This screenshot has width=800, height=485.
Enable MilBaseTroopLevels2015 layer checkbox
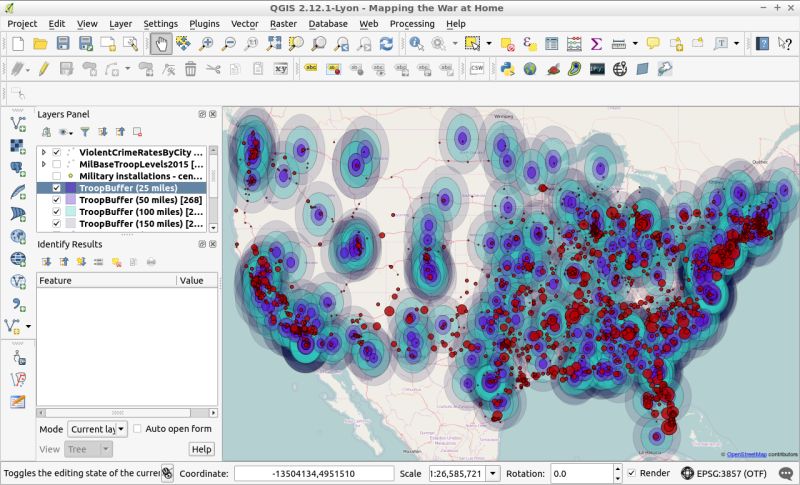pyautogui.click(x=57, y=164)
